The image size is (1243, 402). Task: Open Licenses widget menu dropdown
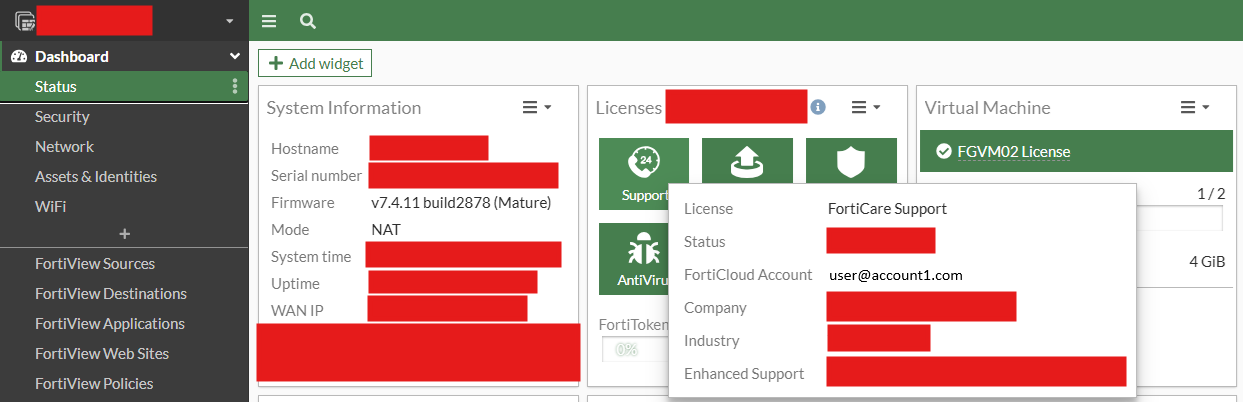click(x=866, y=107)
